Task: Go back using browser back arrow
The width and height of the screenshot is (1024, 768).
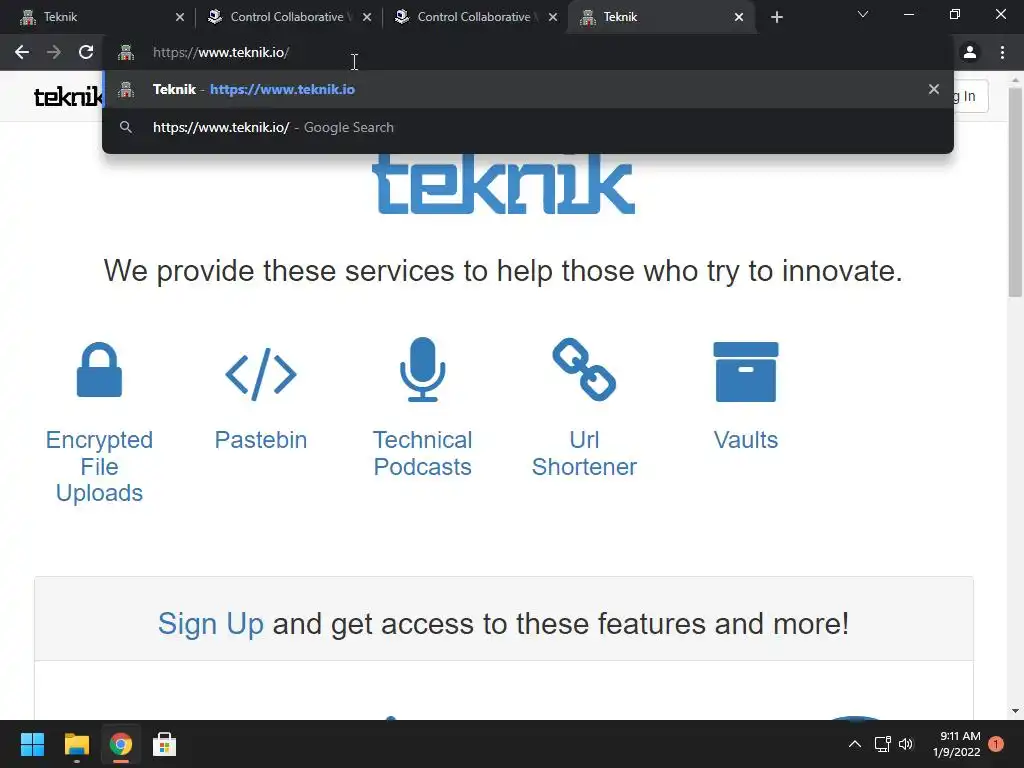Action: tap(22, 52)
